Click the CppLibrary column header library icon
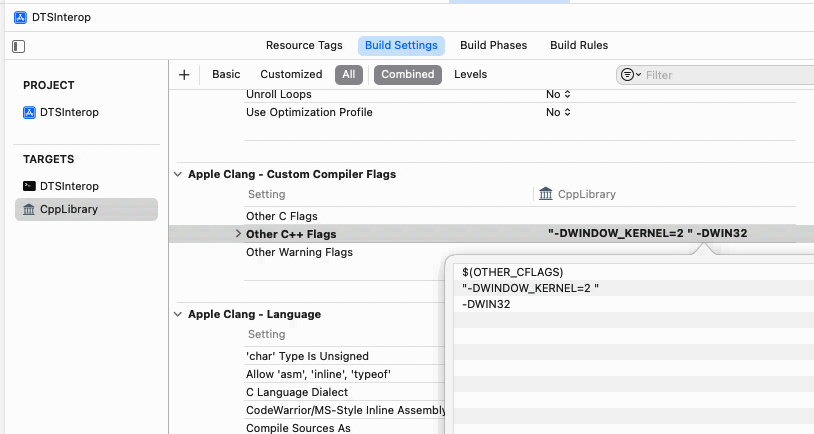 pyautogui.click(x=546, y=194)
